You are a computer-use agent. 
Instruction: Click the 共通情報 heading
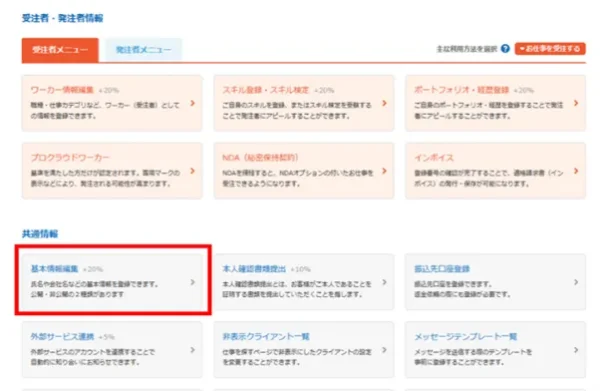pyautogui.click(x=40, y=234)
